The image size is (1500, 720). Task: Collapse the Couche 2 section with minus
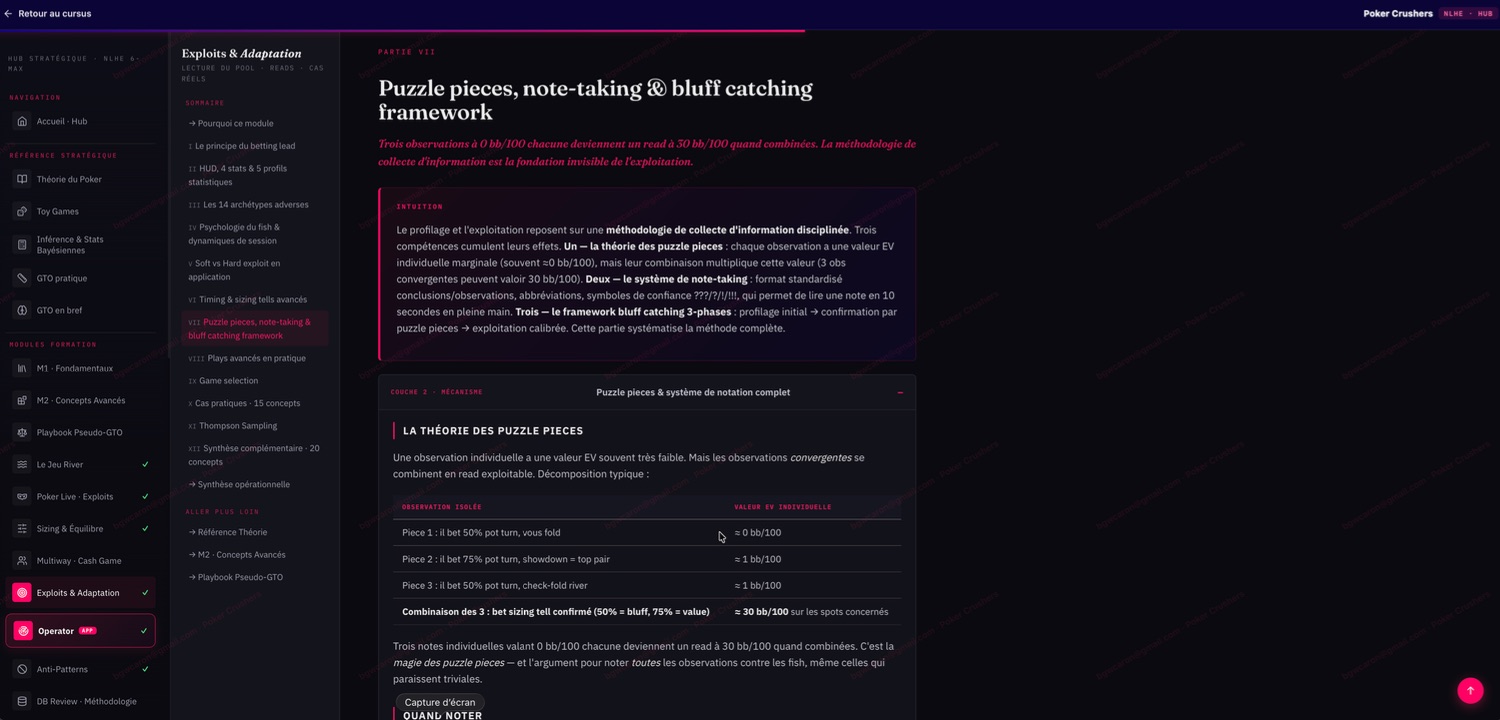coord(900,392)
